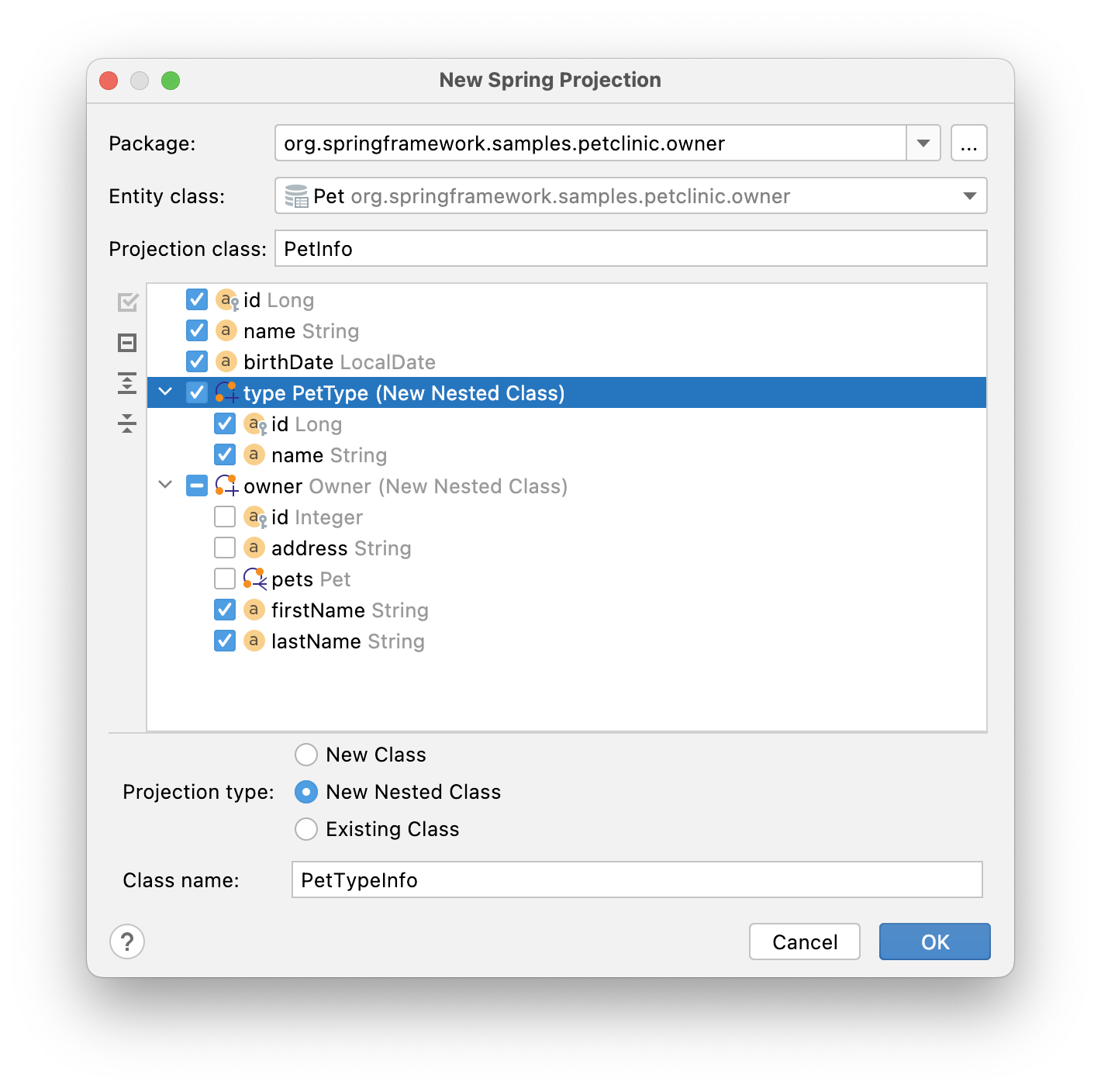Click the Collapse All tree icon
Image resolution: width=1101 pixels, height=1092 pixels.
pos(128,423)
